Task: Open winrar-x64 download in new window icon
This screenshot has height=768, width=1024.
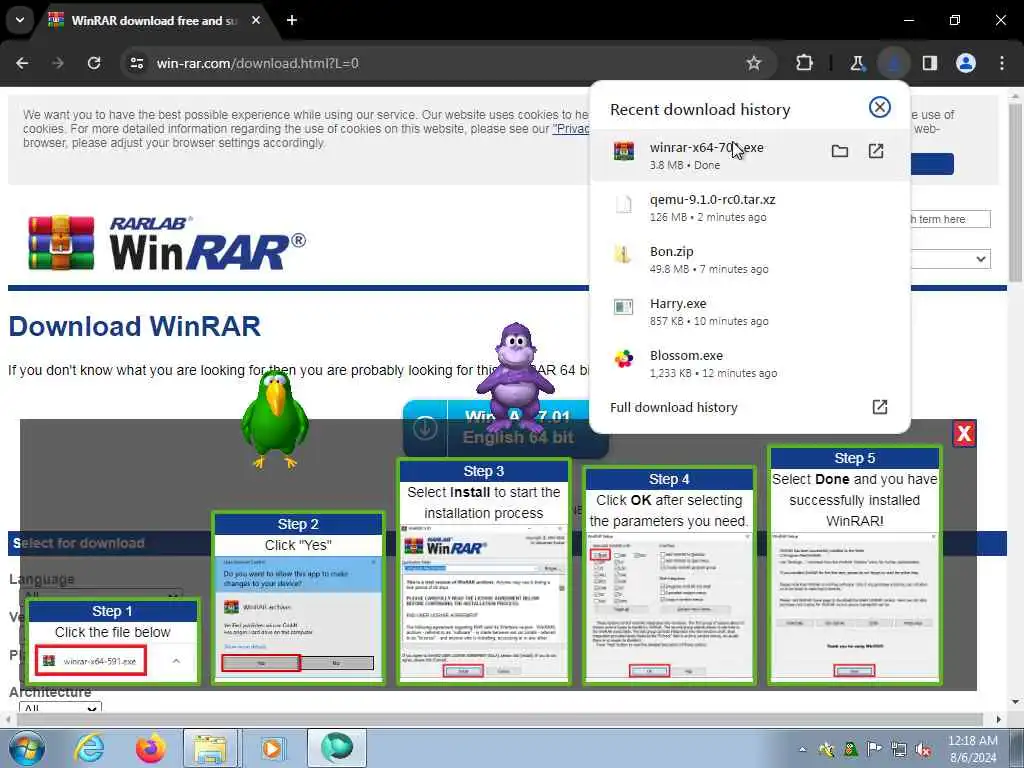Action: click(876, 152)
